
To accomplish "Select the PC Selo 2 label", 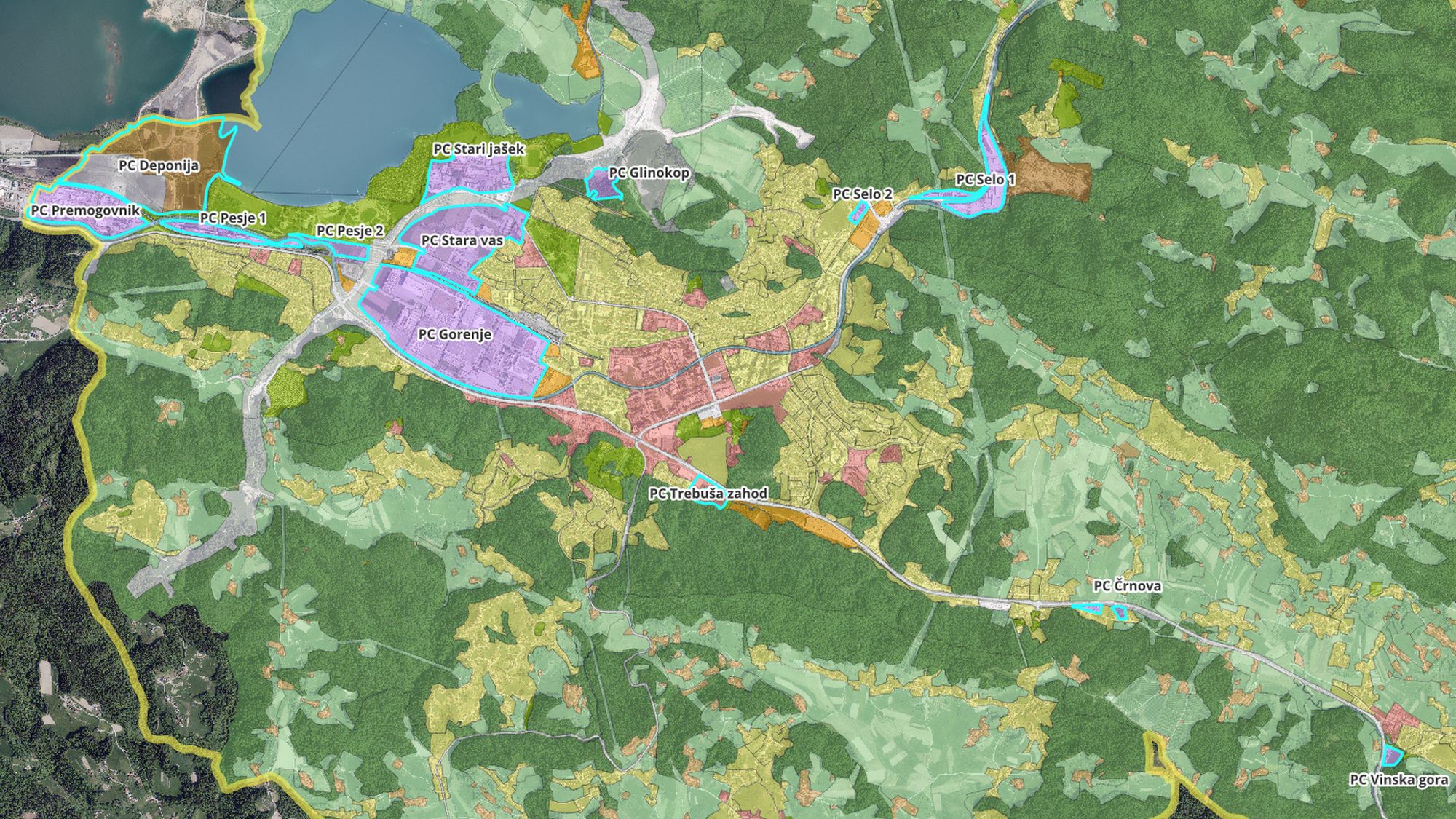I will [x=863, y=194].
